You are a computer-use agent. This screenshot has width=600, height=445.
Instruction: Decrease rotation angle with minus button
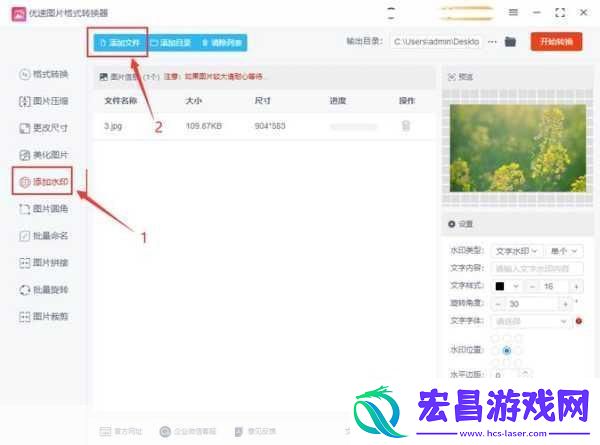point(498,304)
